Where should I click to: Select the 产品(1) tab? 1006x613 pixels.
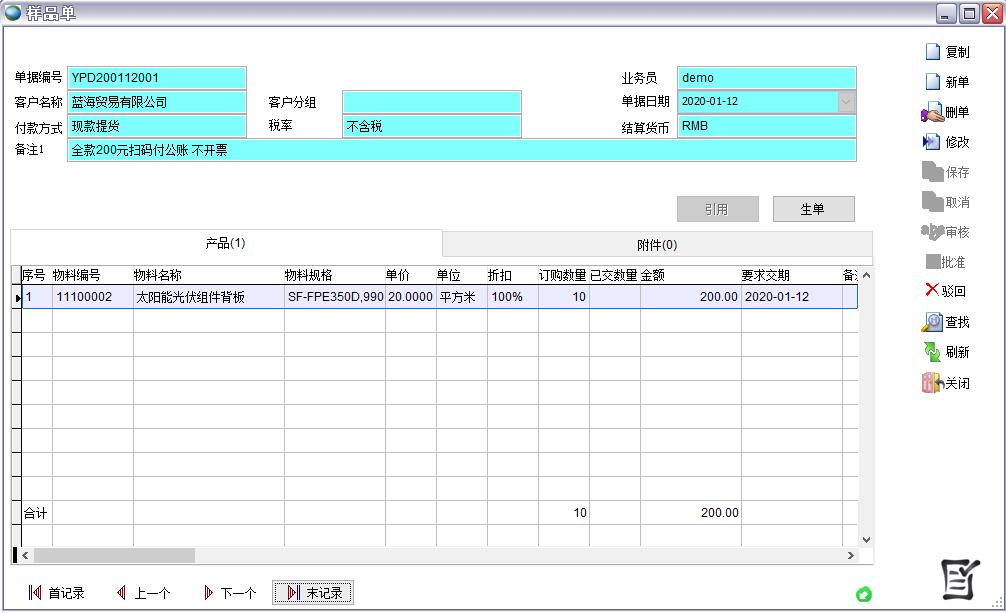click(x=225, y=243)
